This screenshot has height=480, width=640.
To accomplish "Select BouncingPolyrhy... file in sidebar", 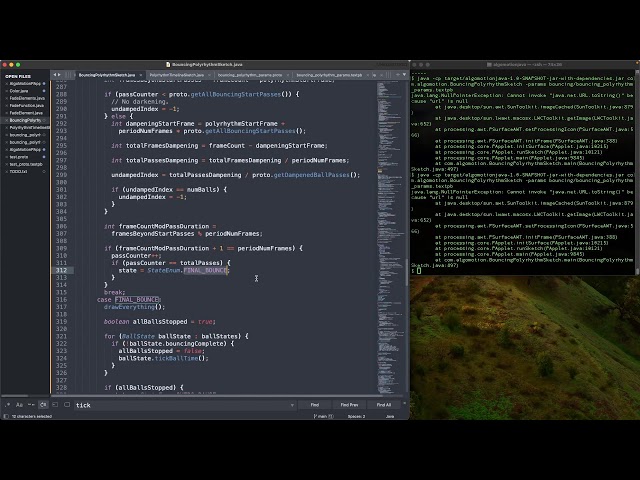I will [x=25, y=120].
